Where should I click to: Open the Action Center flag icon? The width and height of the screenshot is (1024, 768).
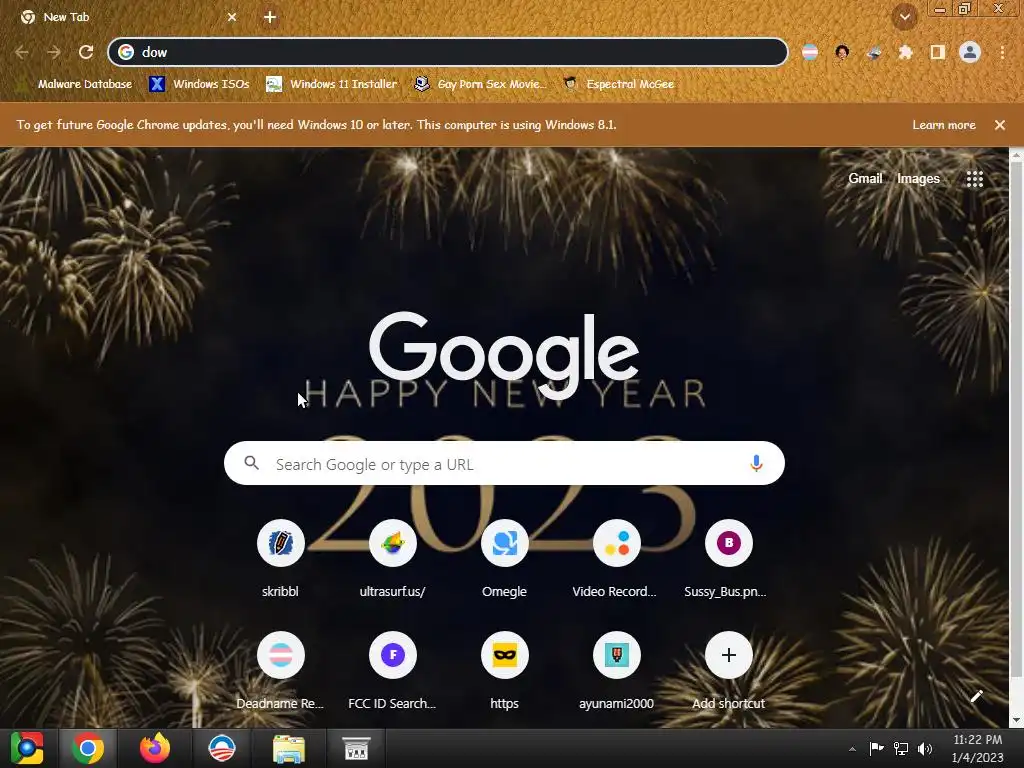[876, 748]
